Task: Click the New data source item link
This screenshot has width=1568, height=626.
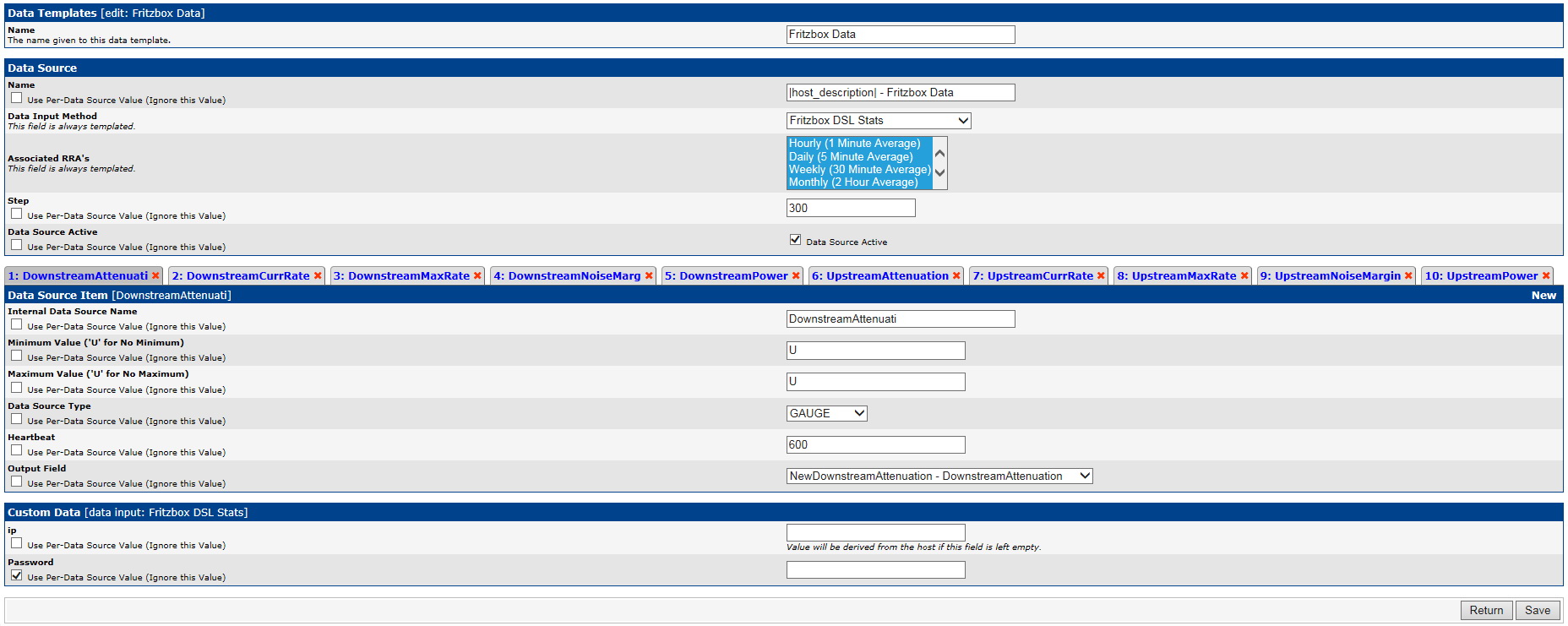Action: (1543, 296)
